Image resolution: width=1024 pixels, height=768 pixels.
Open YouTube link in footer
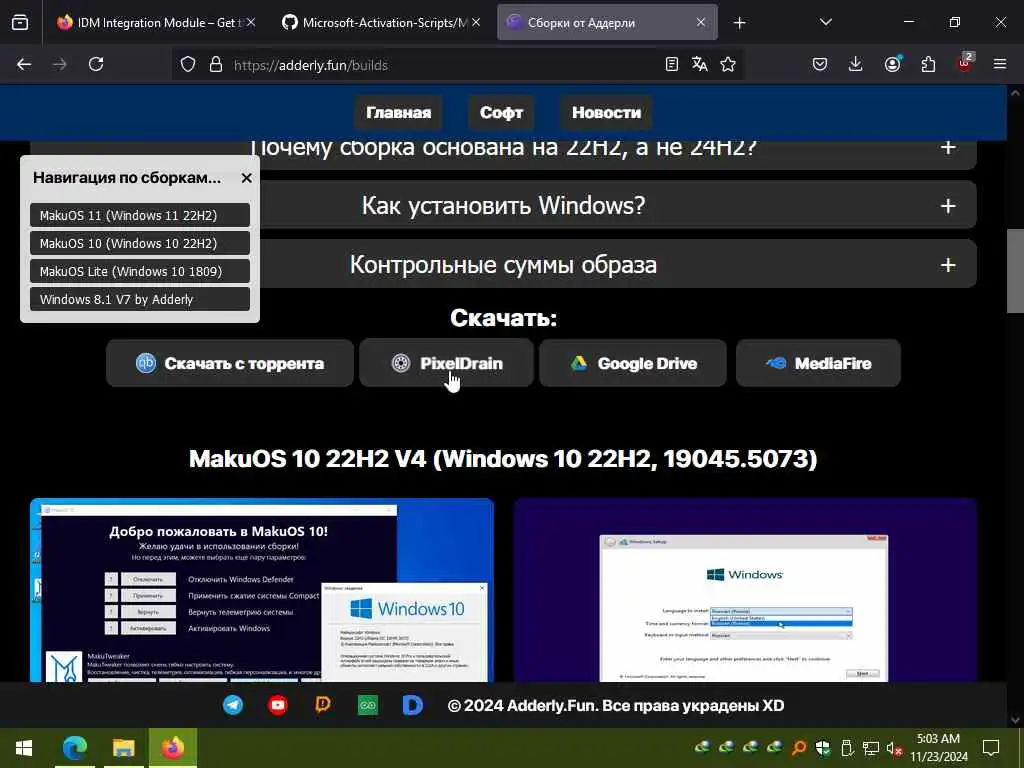278,705
